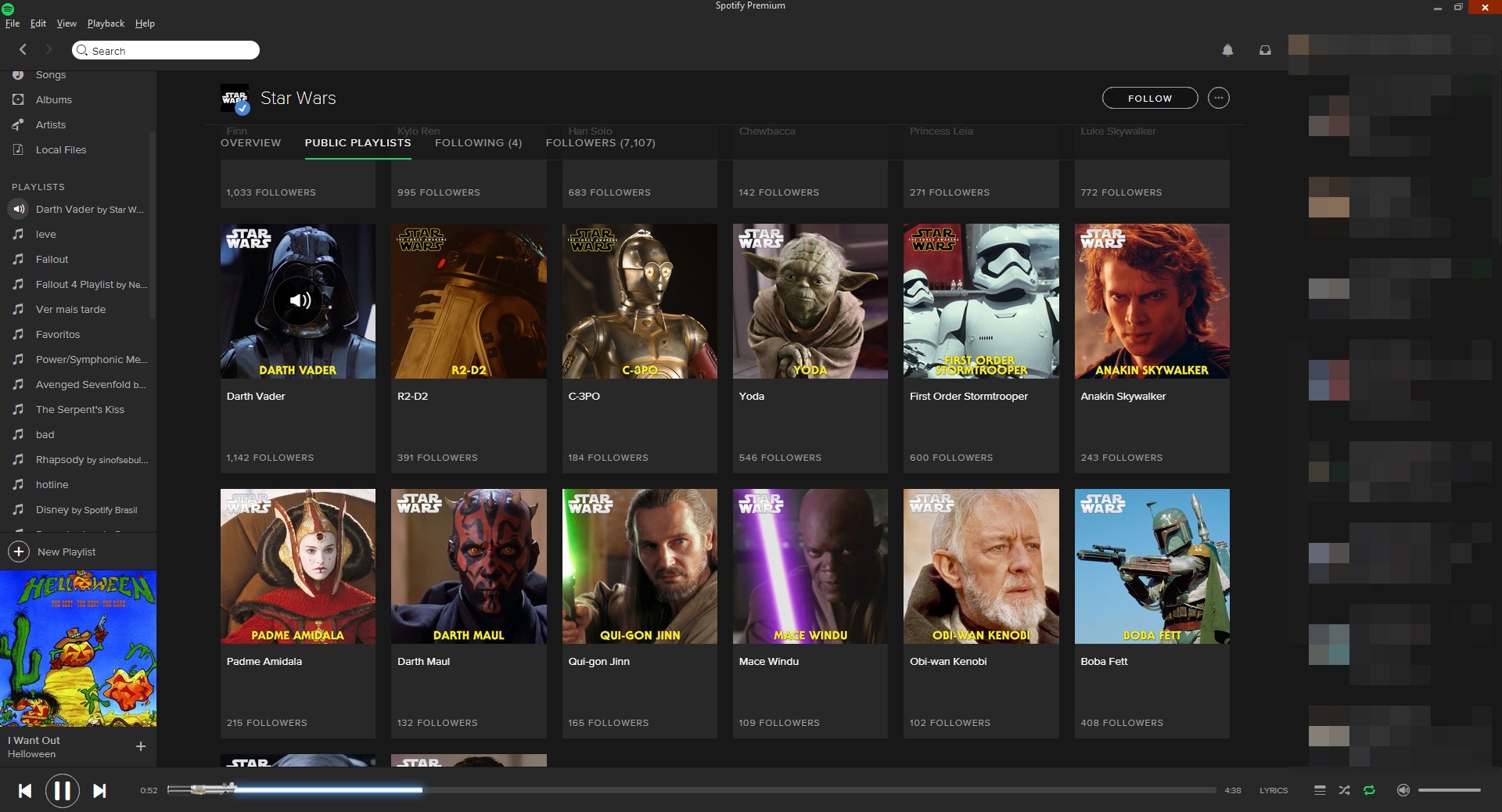
Task: Open the play queue icon
Action: (x=1320, y=790)
